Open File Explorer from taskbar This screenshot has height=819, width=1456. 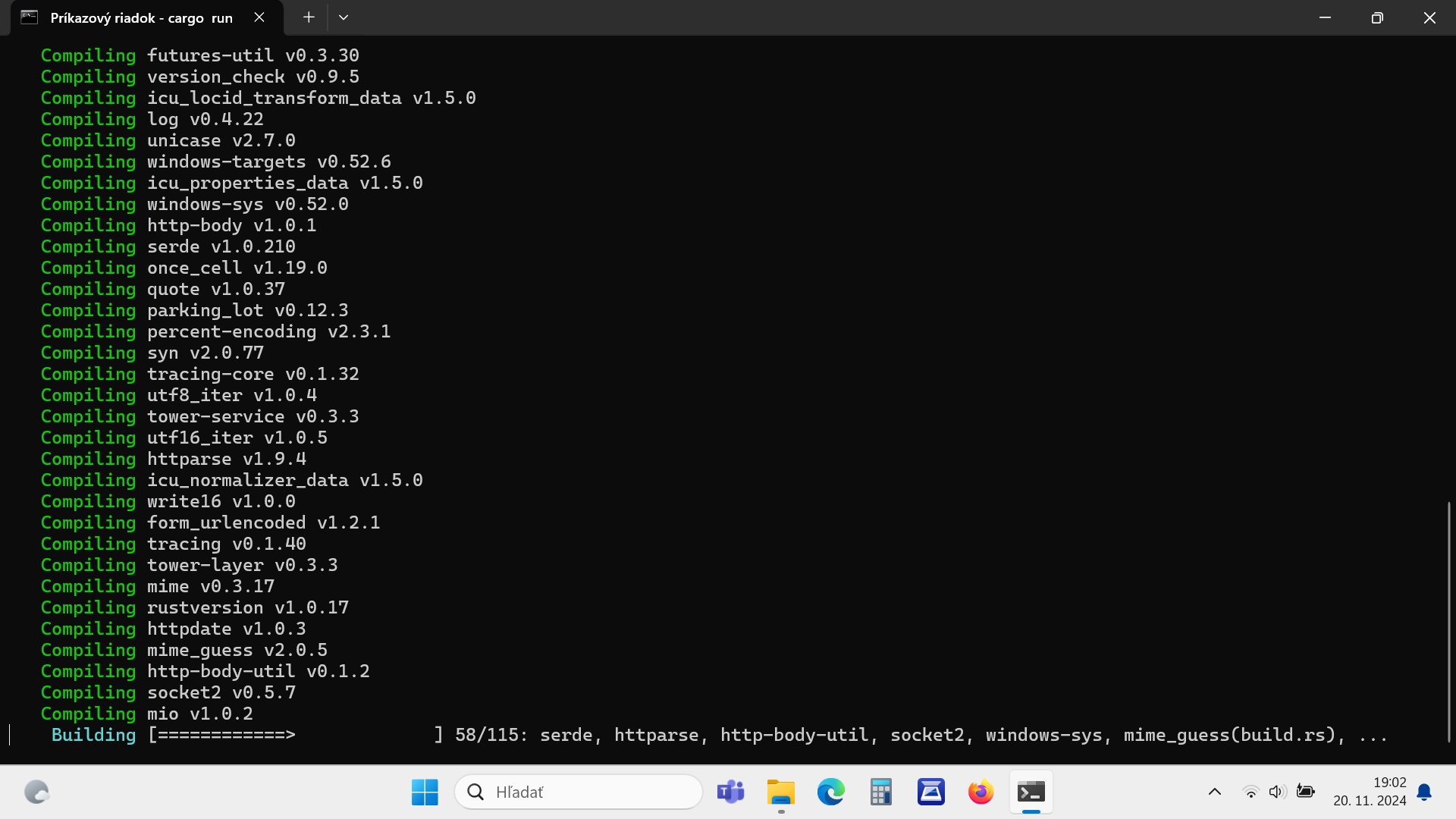(780, 792)
